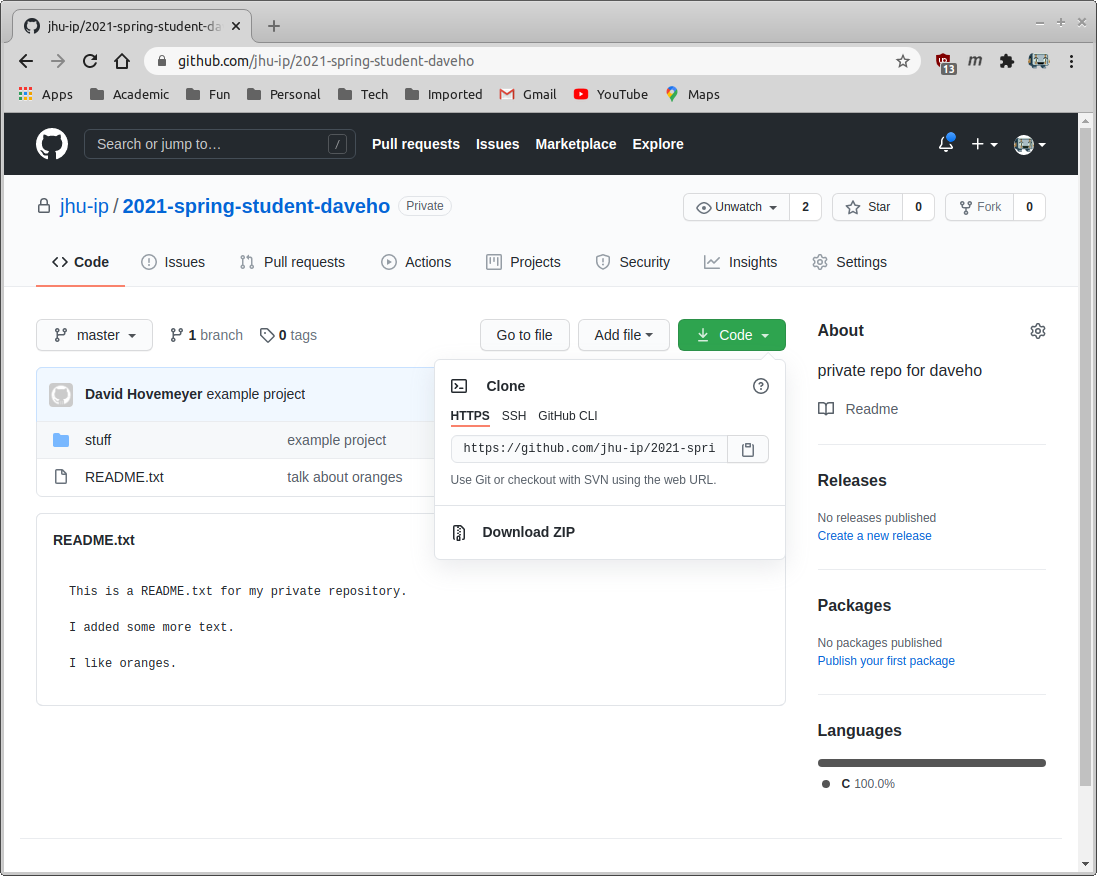1097x876 pixels.
Task: Open the About section settings gear
Action: (x=1037, y=330)
